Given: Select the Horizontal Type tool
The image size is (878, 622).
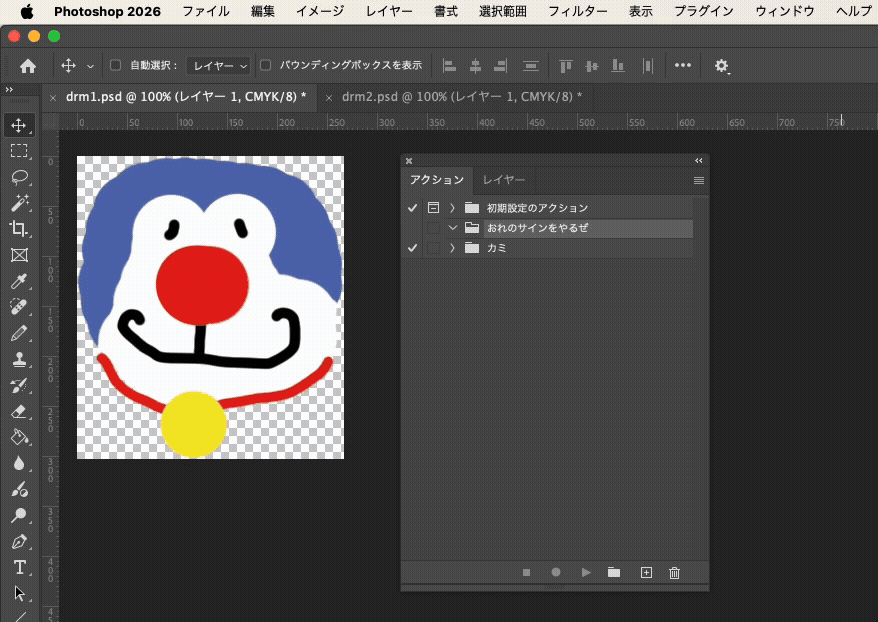Looking at the screenshot, I should click(x=19, y=567).
